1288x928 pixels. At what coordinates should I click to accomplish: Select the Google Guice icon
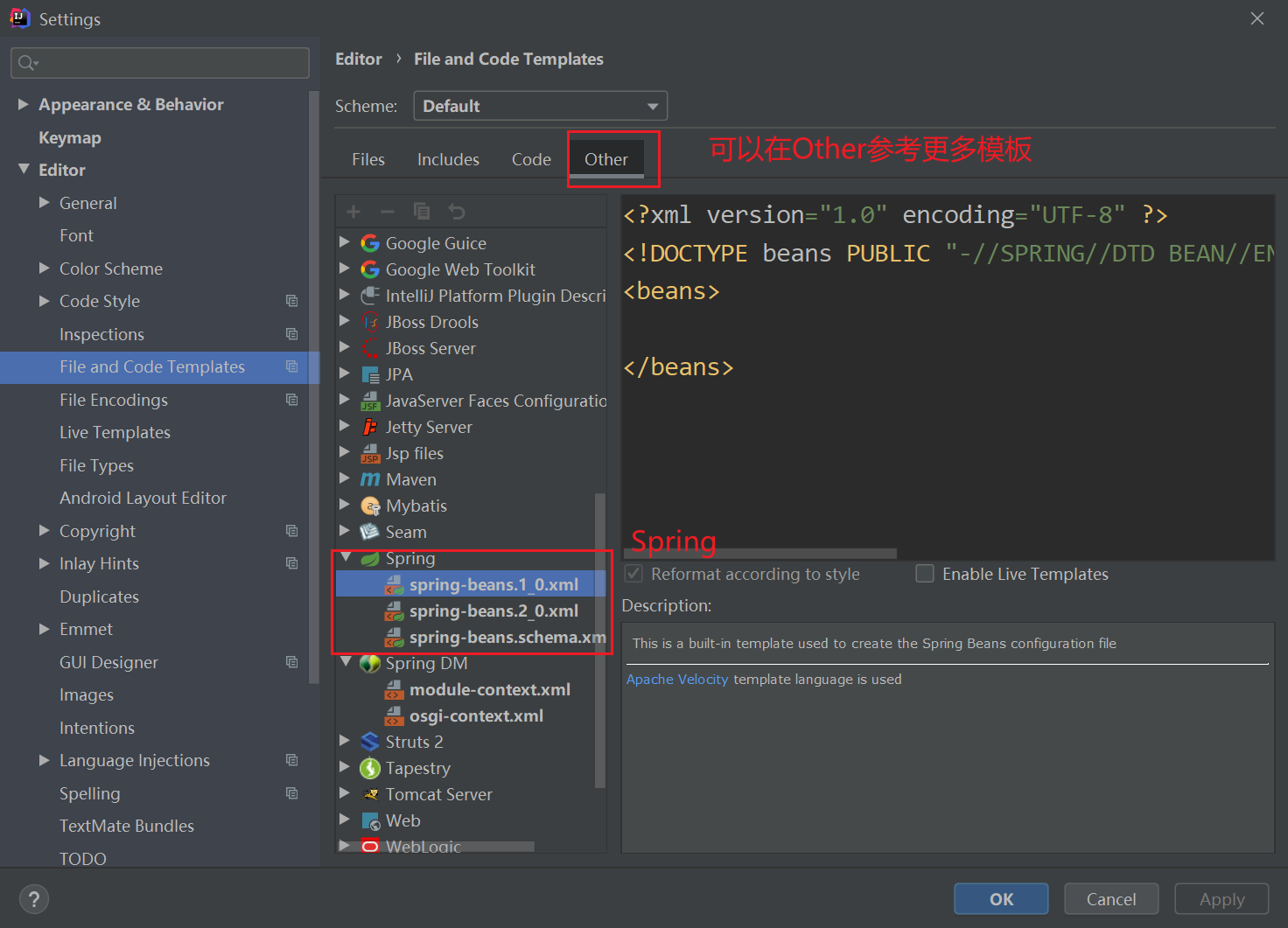pos(370,243)
